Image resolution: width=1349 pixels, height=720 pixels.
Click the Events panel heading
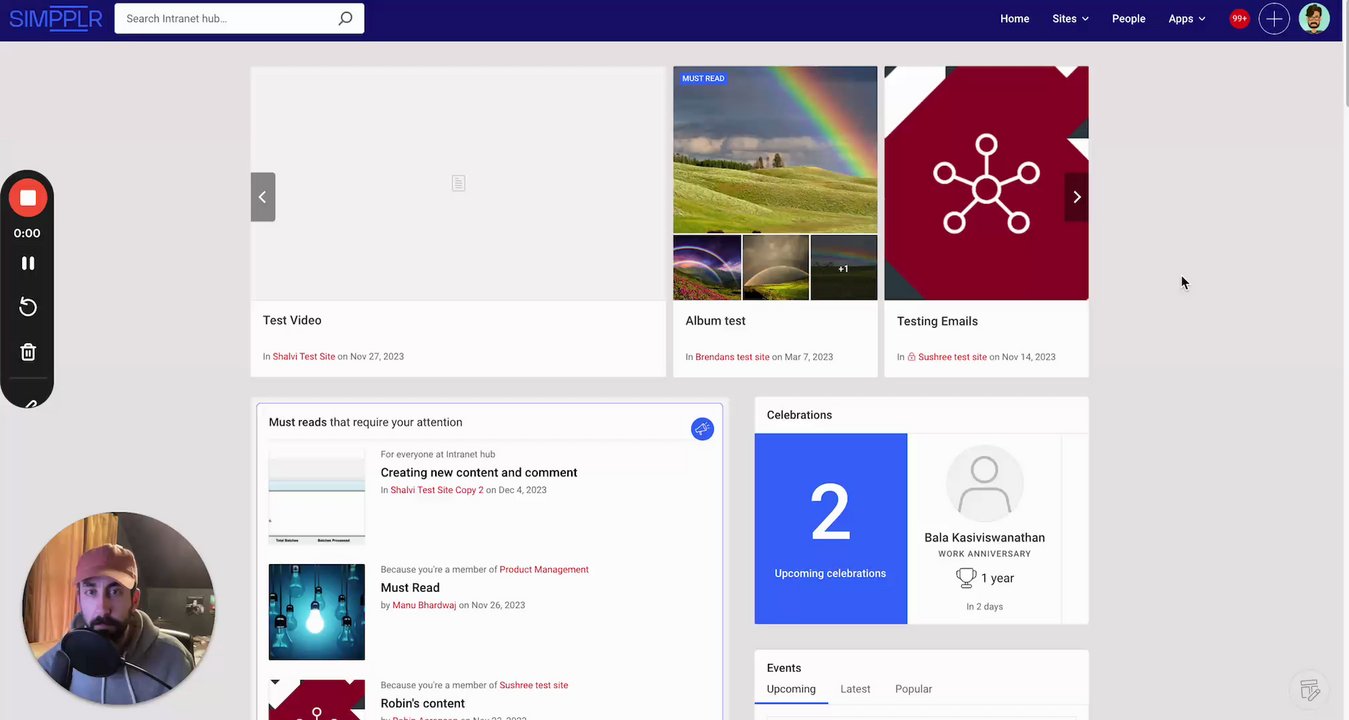click(x=784, y=668)
